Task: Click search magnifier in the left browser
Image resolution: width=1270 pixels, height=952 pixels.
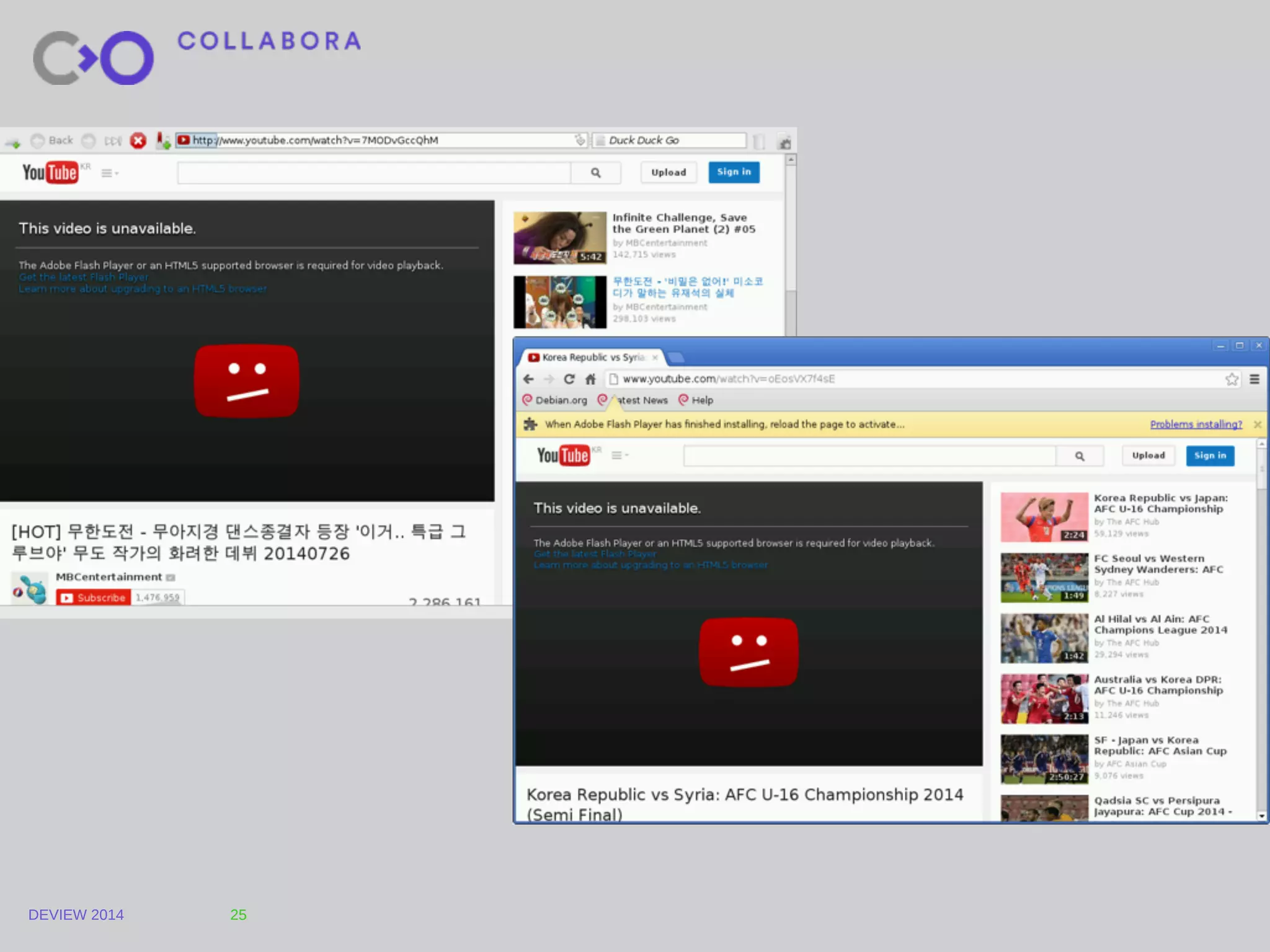Action: [595, 173]
